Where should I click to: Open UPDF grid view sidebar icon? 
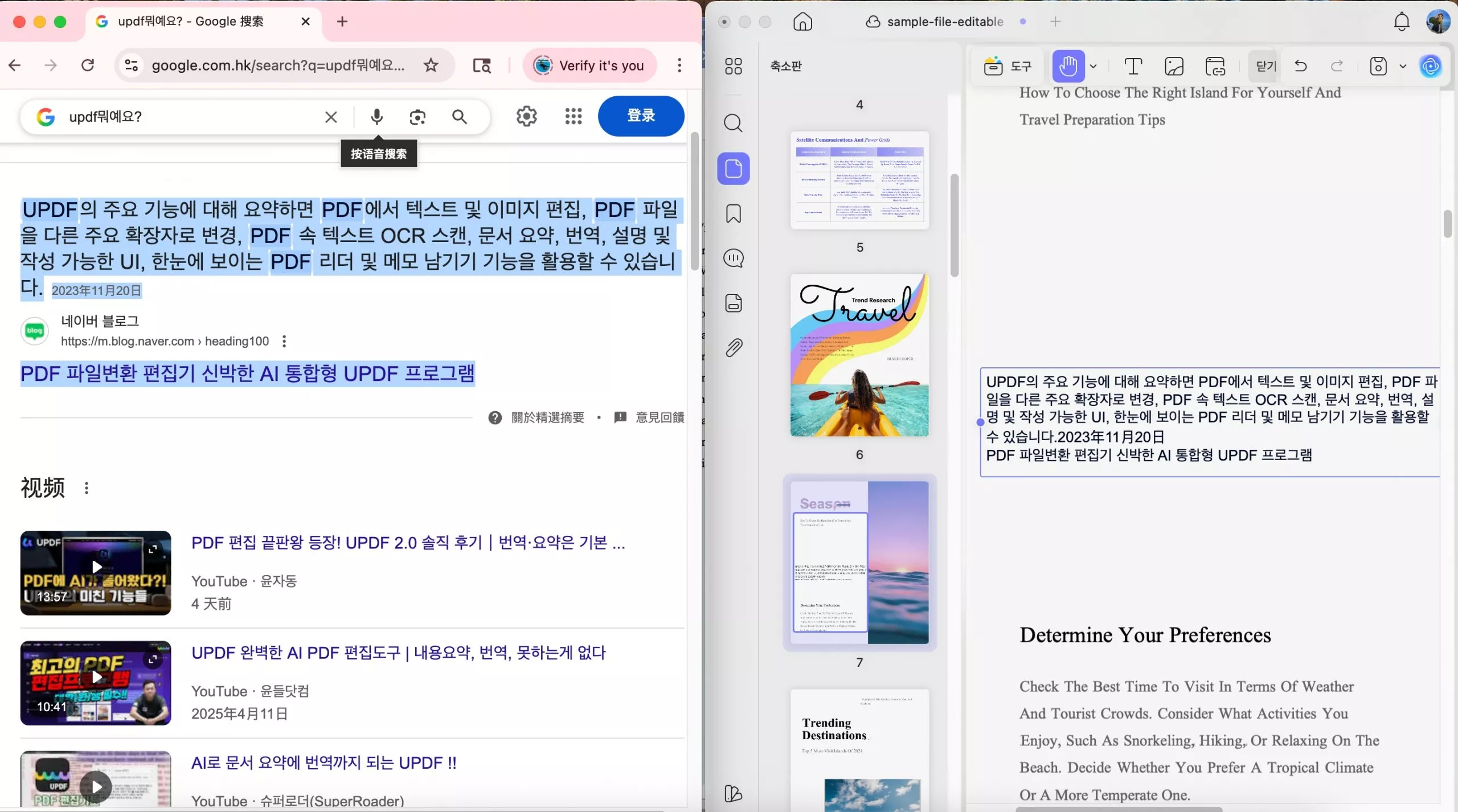[x=734, y=67]
